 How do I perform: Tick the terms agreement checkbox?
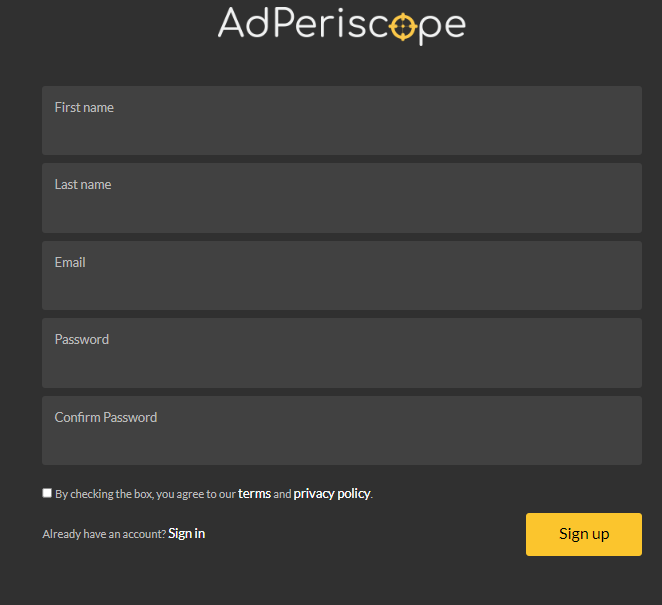pos(47,493)
